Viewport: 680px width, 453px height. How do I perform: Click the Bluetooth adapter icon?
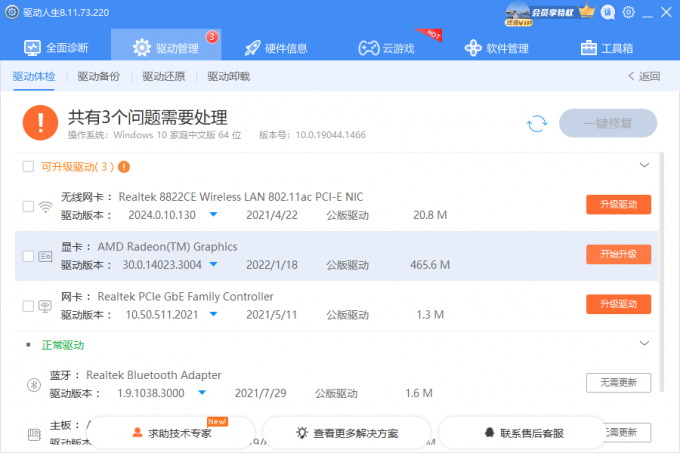pyautogui.click(x=34, y=385)
